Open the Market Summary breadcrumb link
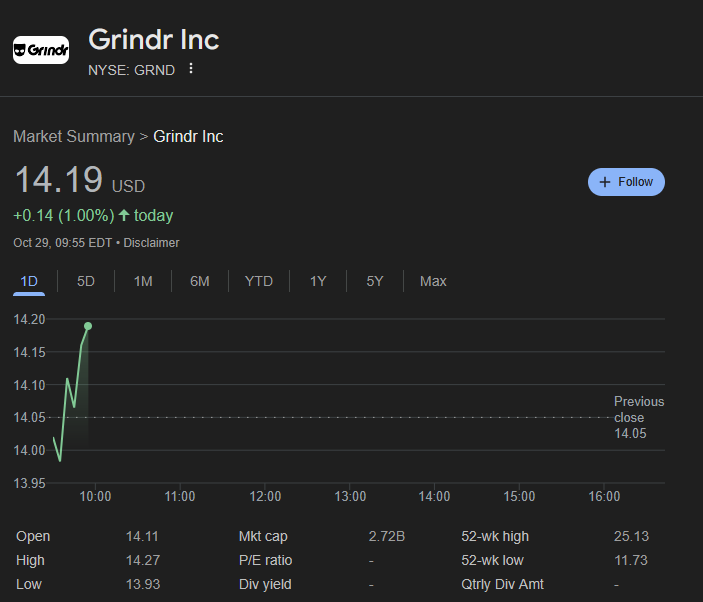The image size is (703, 602). tap(74, 136)
